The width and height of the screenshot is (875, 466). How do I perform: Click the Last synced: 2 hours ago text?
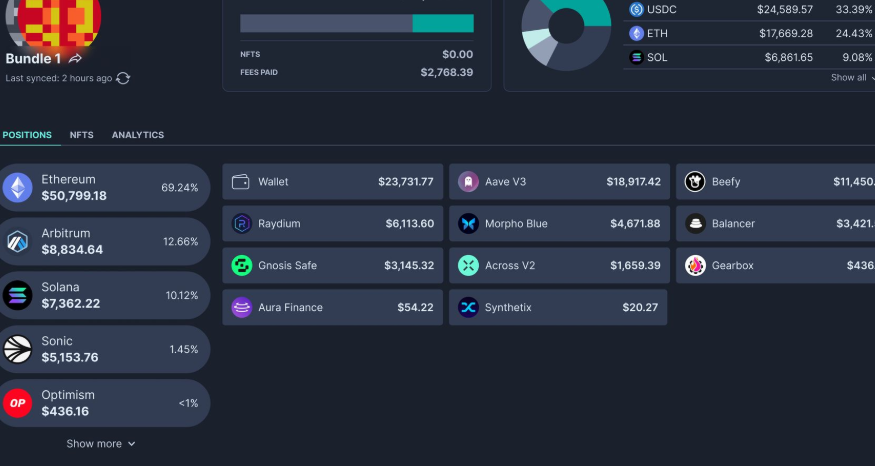[59, 78]
